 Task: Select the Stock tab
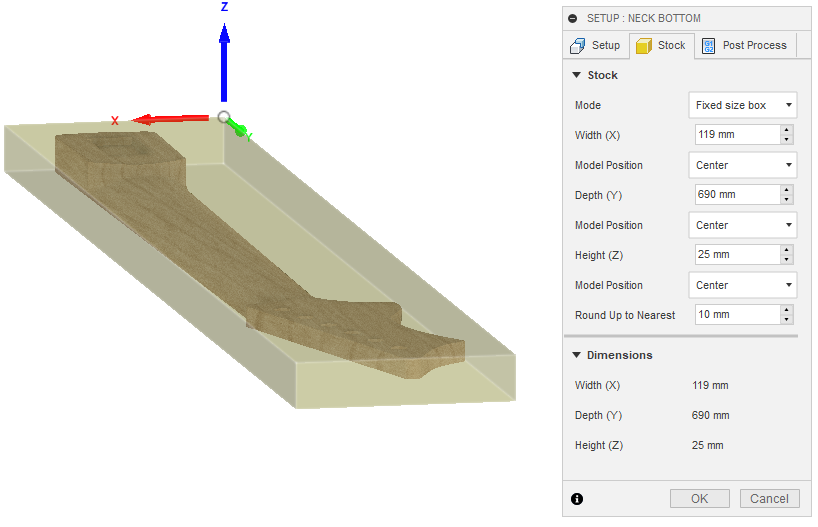661,45
